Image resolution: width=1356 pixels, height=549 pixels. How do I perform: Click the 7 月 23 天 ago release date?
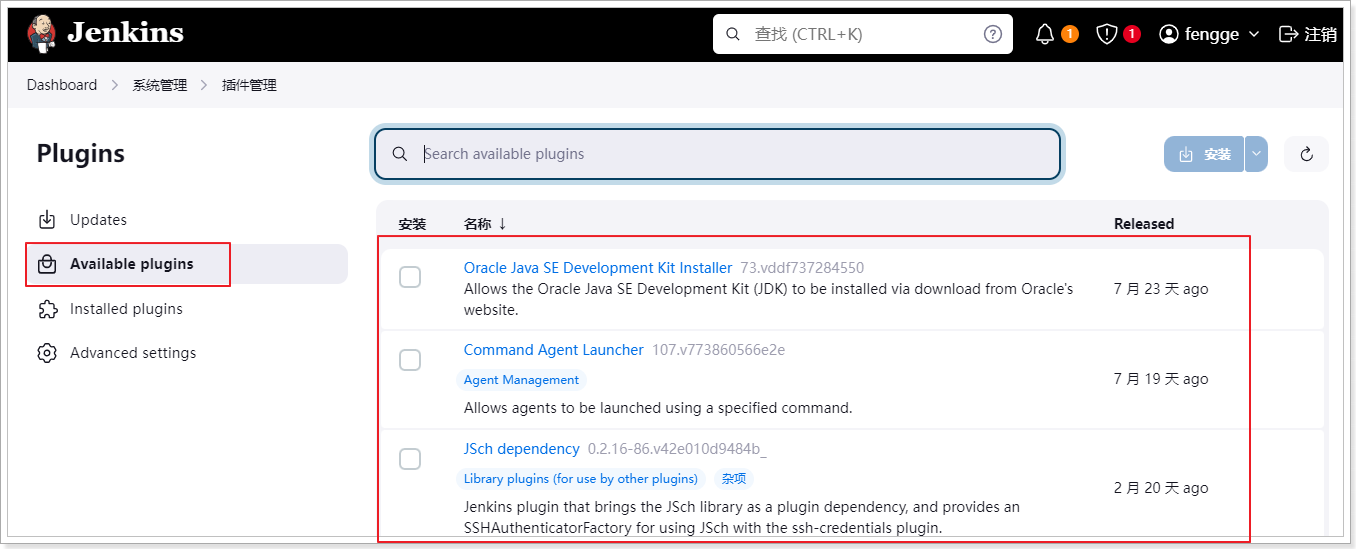point(1161,289)
